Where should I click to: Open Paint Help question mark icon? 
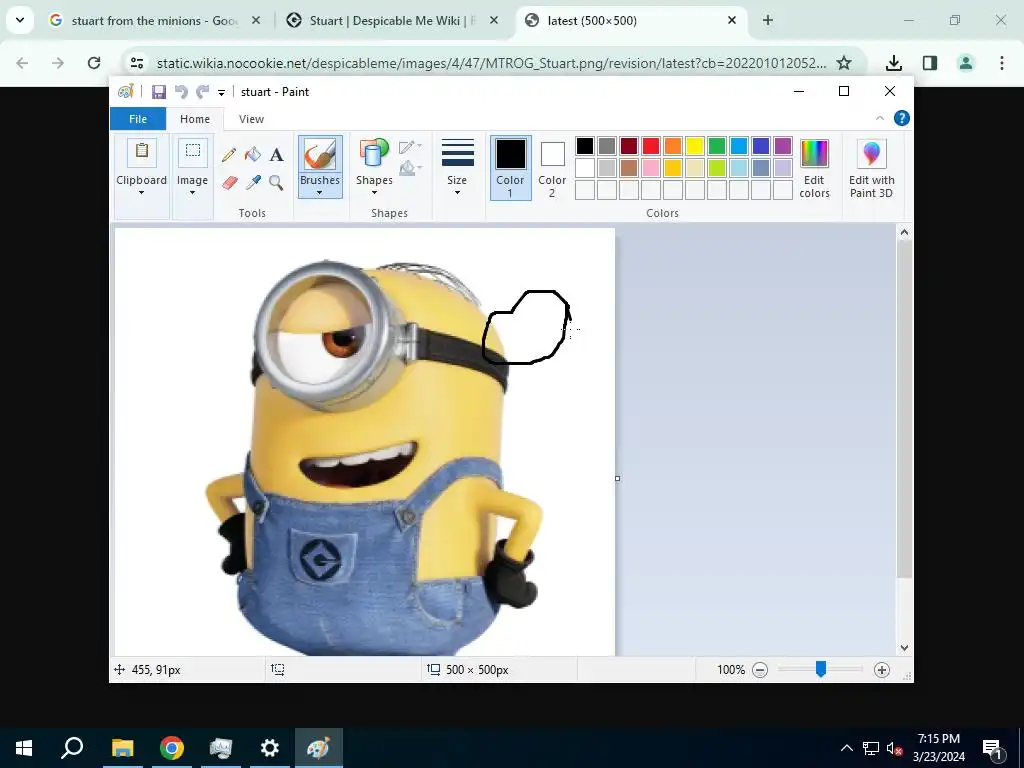pyautogui.click(x=902, y=118)
